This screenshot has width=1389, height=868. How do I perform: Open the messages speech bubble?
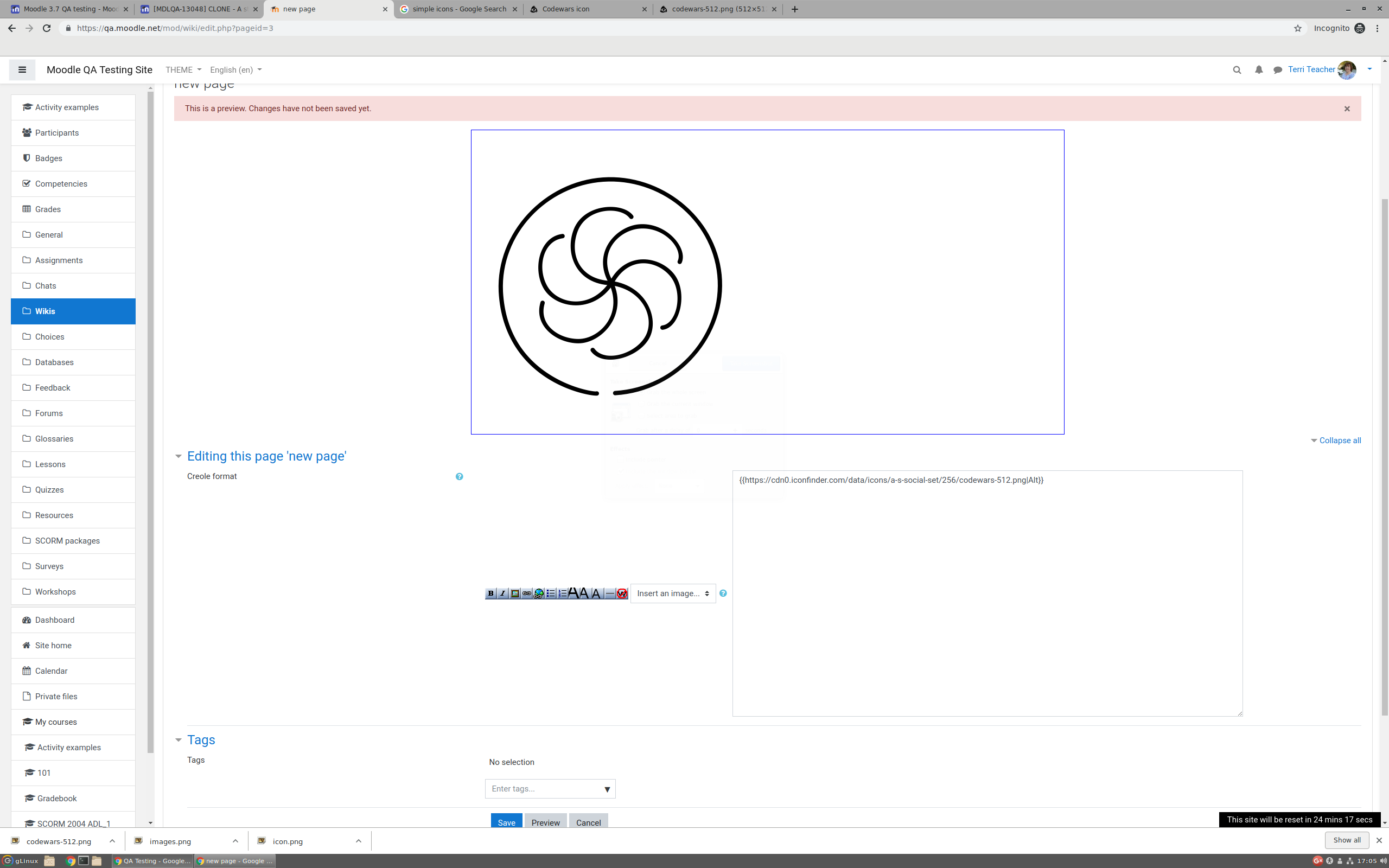[1278, 70]
